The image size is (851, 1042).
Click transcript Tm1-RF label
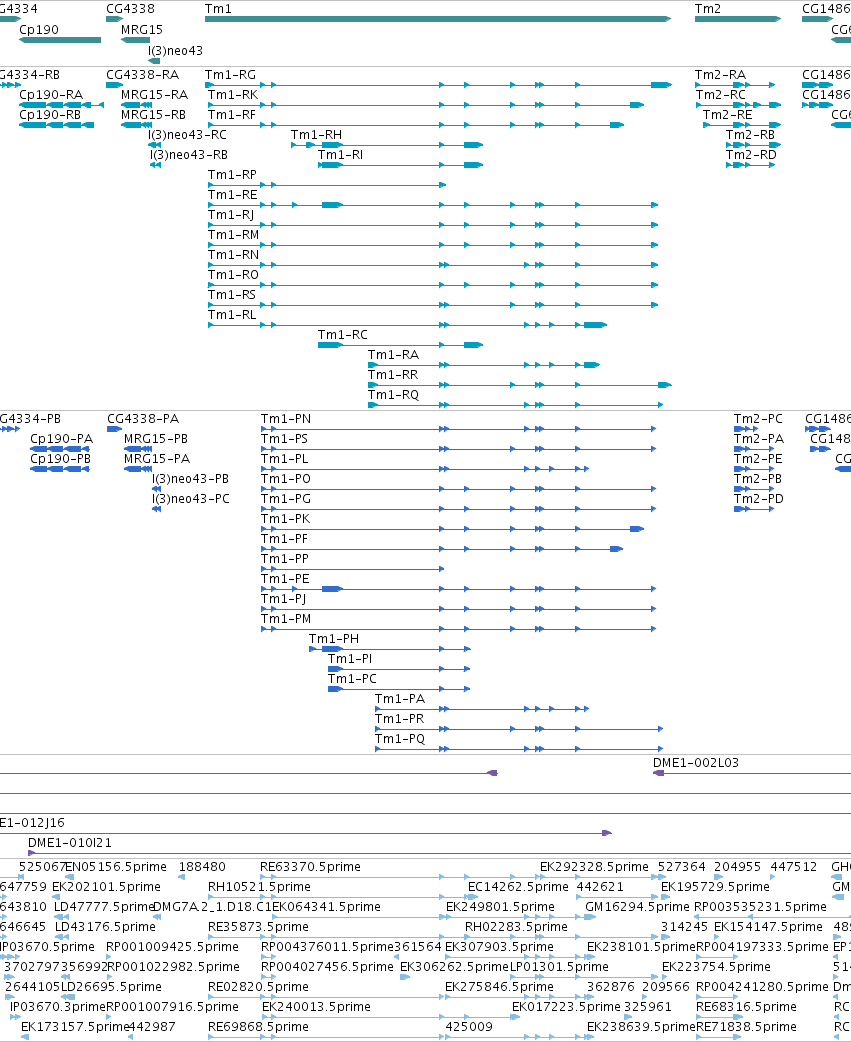pyautogui.click(x=232, y=114)
